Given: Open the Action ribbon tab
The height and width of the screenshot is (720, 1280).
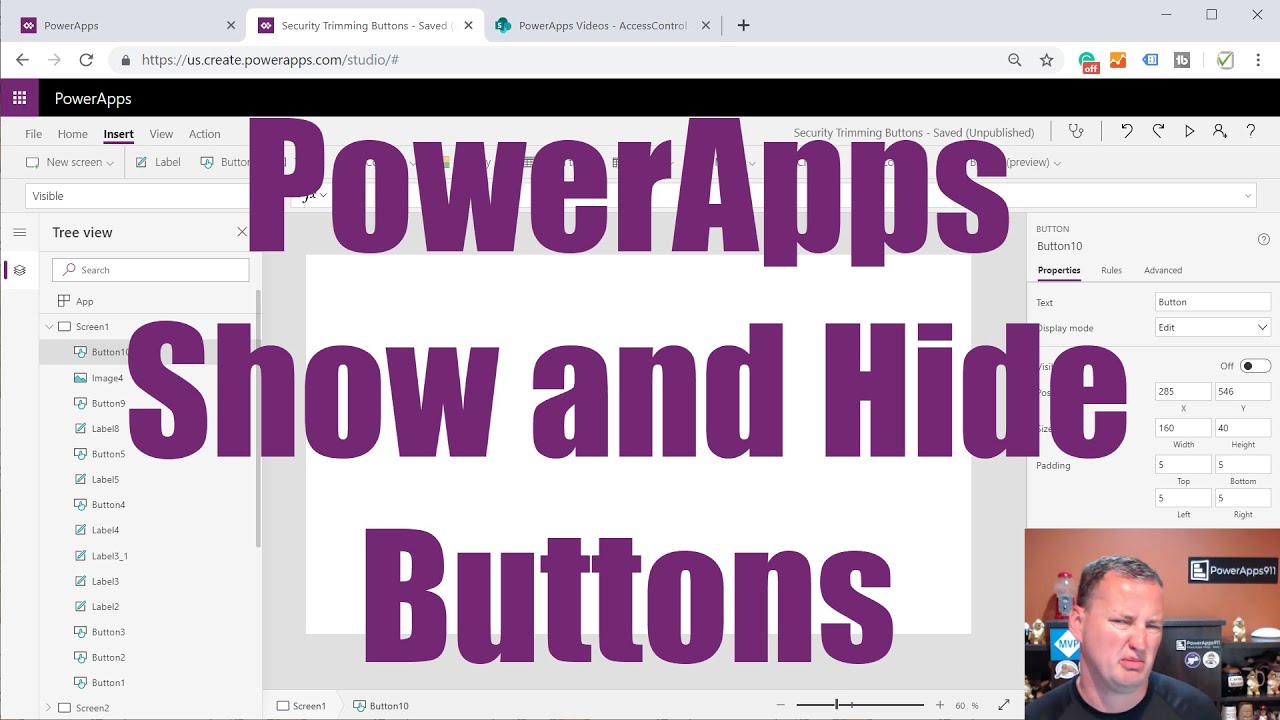Looking at the screenshot, I should tap(204, 134).
